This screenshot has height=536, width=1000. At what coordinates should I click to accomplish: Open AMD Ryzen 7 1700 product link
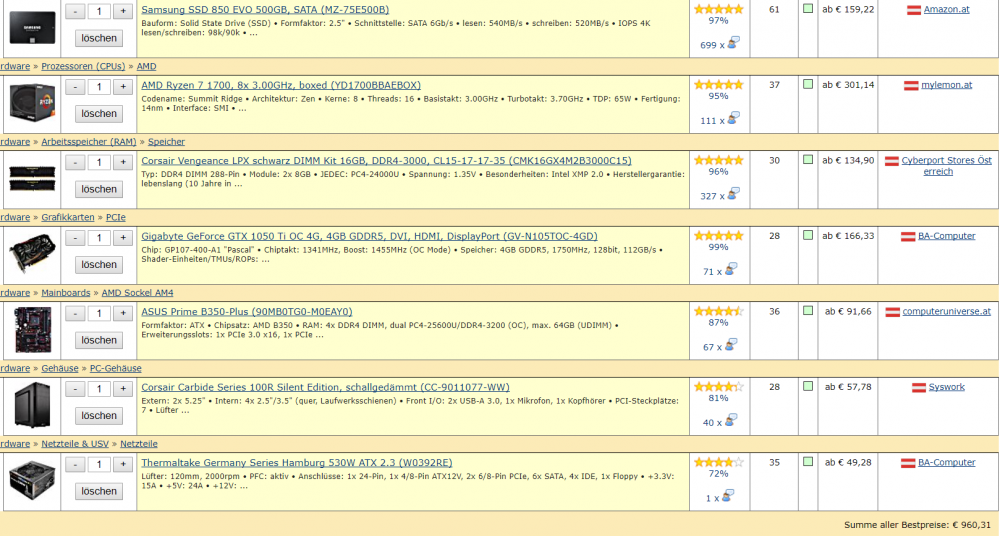pos(281,85)
